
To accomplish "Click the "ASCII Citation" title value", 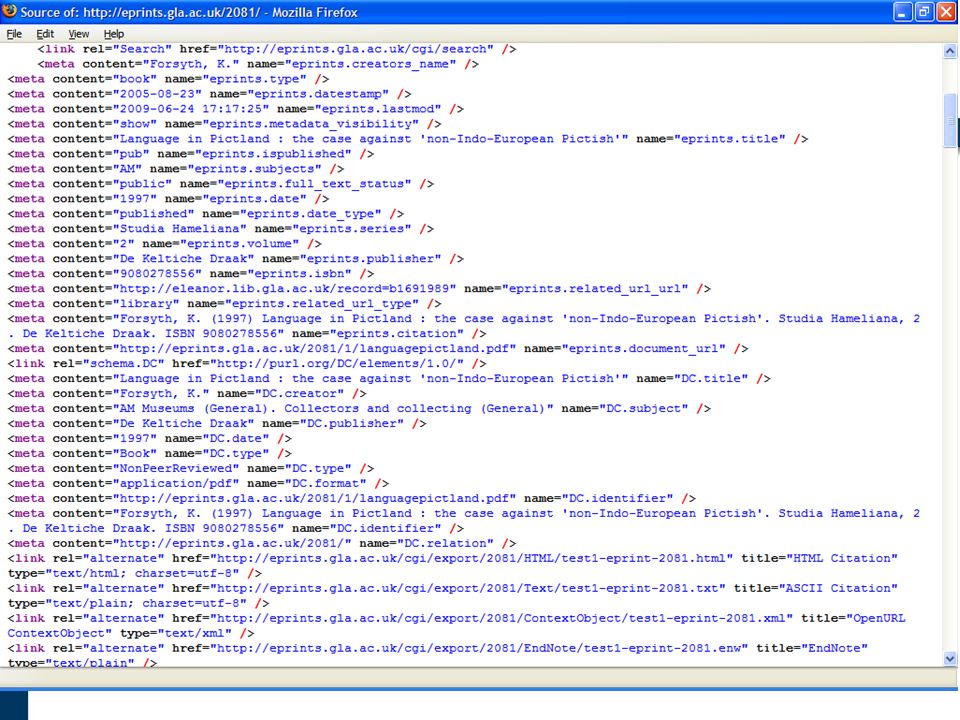I will (x=838, y=588).
